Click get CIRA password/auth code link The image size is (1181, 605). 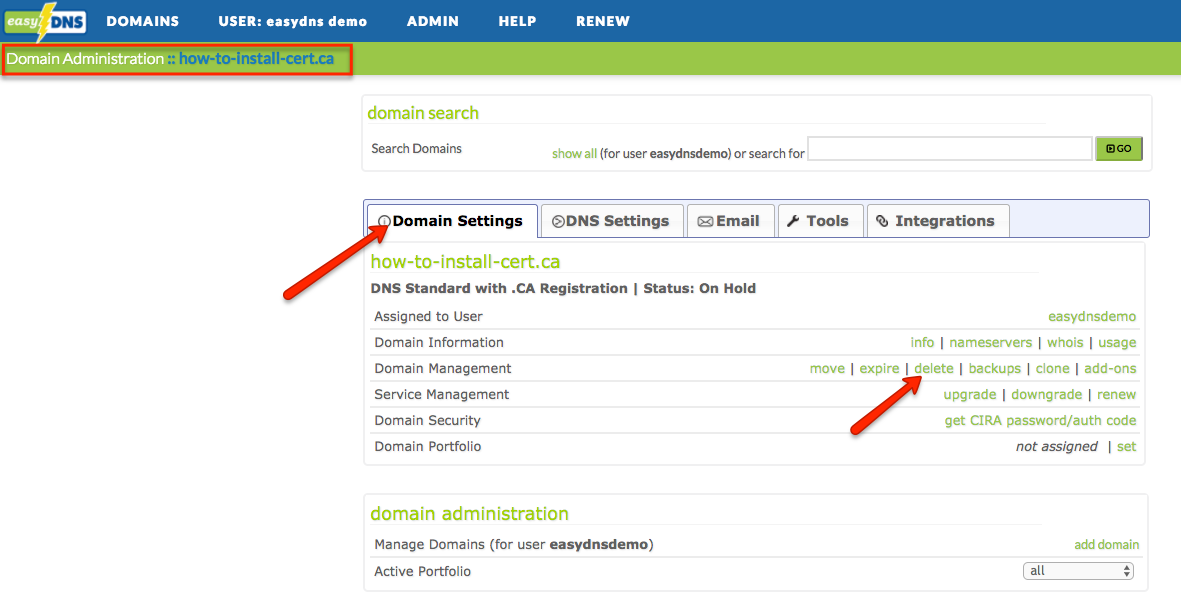(1040, 420)
